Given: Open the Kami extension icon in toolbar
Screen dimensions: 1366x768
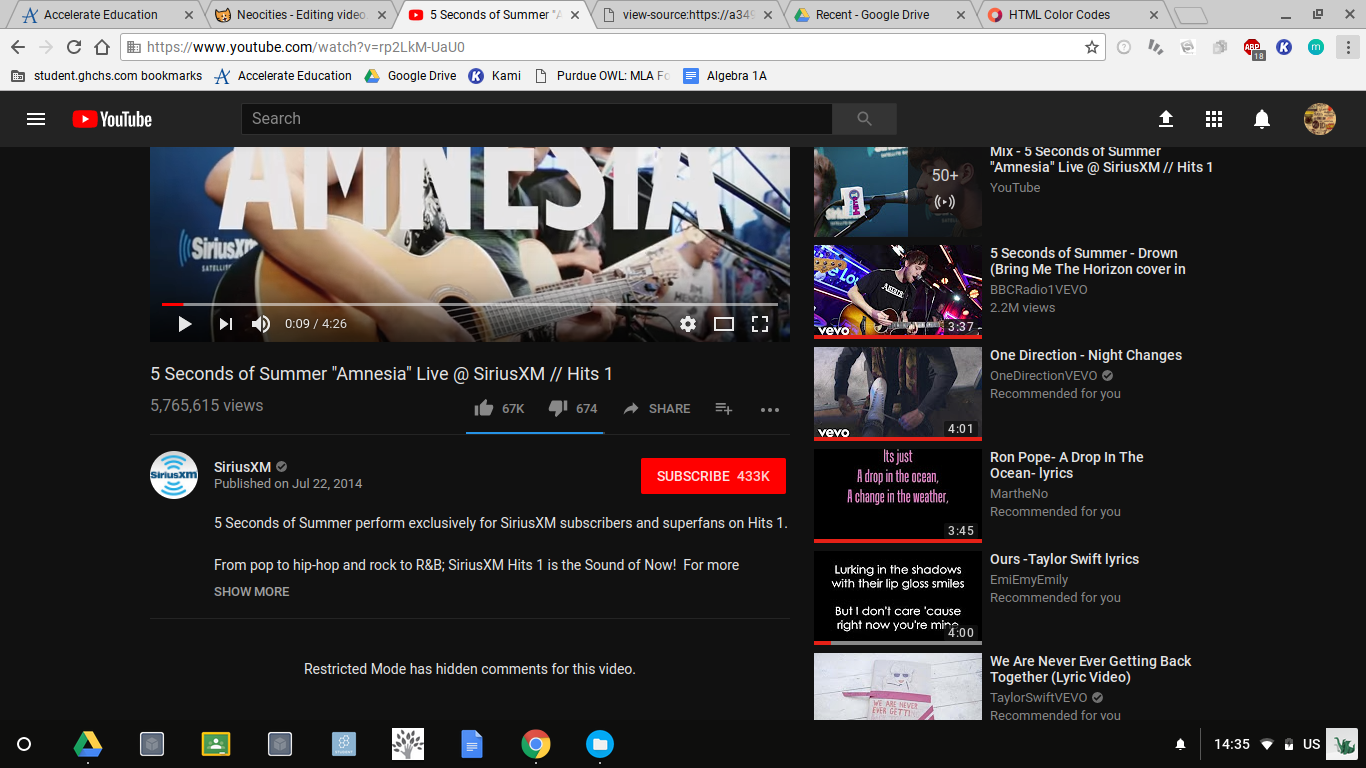Looking at the screenshot, I should (1284, 47).
